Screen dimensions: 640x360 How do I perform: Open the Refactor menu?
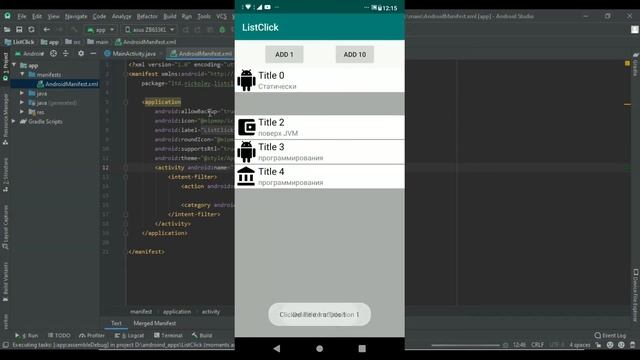pos(147,16)
